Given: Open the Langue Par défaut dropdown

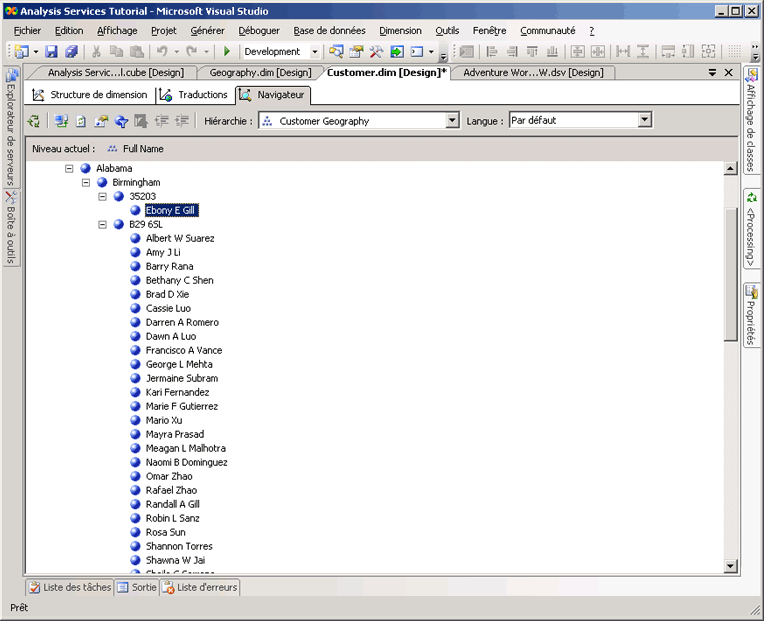Looking at the screenshot, I should tap(645, 120).
